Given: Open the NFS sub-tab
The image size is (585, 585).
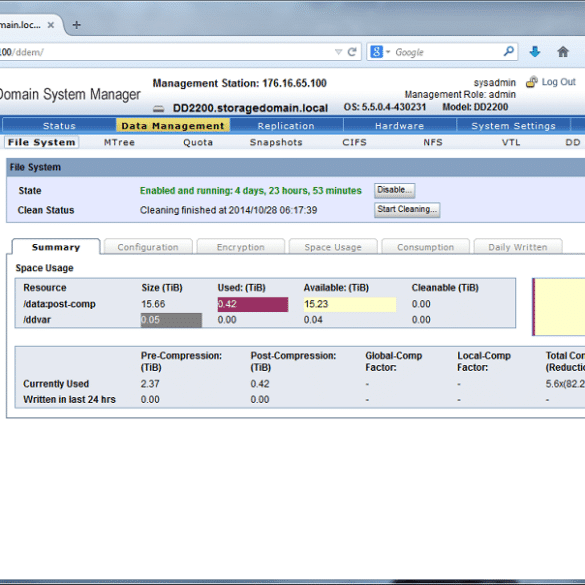Looking at the screenshot, I should [x=433, y=142].
